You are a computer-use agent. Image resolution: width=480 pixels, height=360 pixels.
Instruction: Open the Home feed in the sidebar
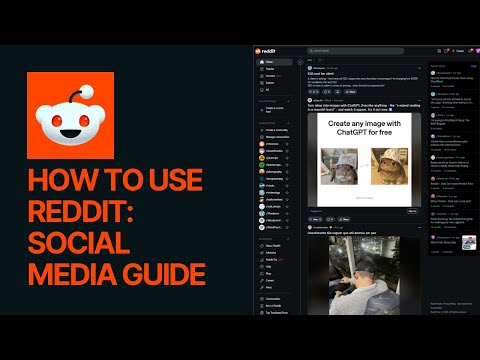point(274,62)
